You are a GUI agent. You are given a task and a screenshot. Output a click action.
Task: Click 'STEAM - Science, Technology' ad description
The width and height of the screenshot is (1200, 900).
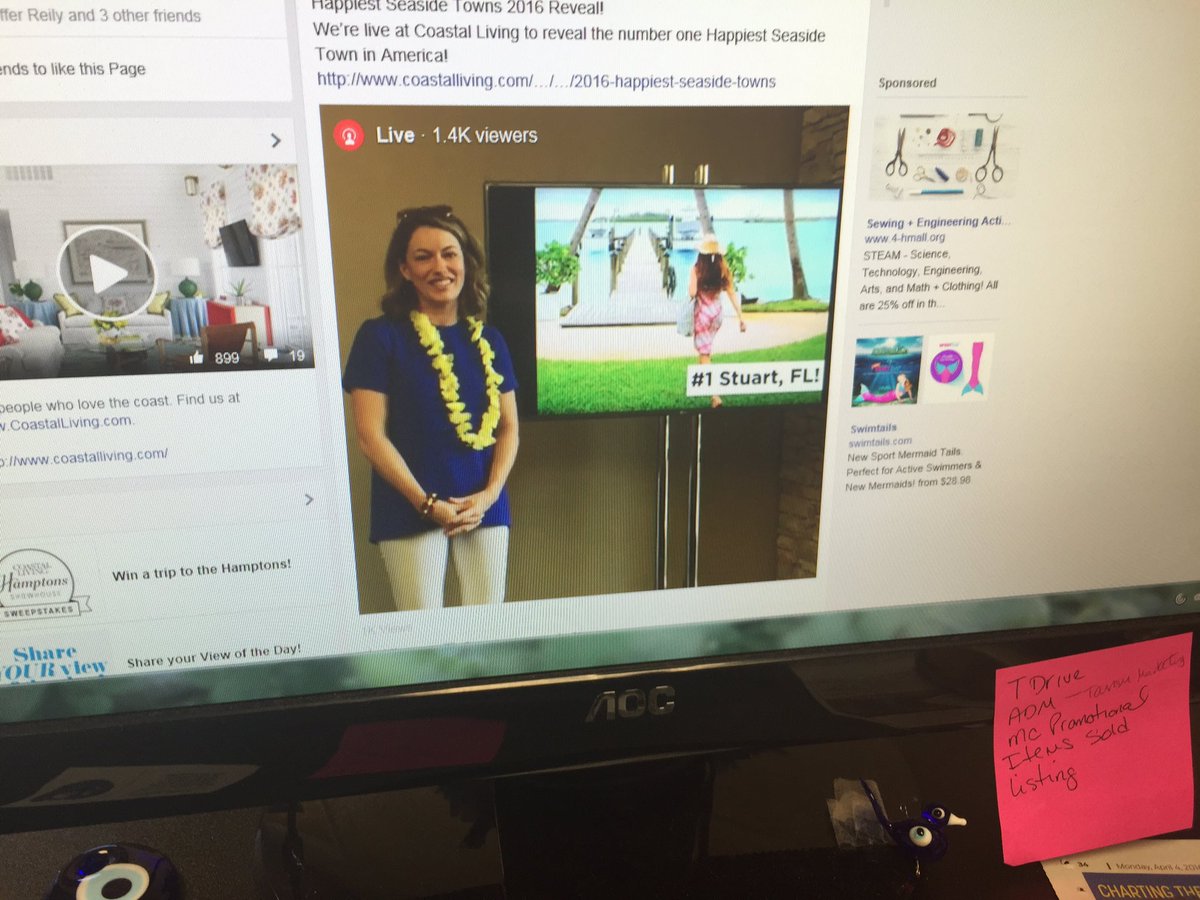(929, 278)
